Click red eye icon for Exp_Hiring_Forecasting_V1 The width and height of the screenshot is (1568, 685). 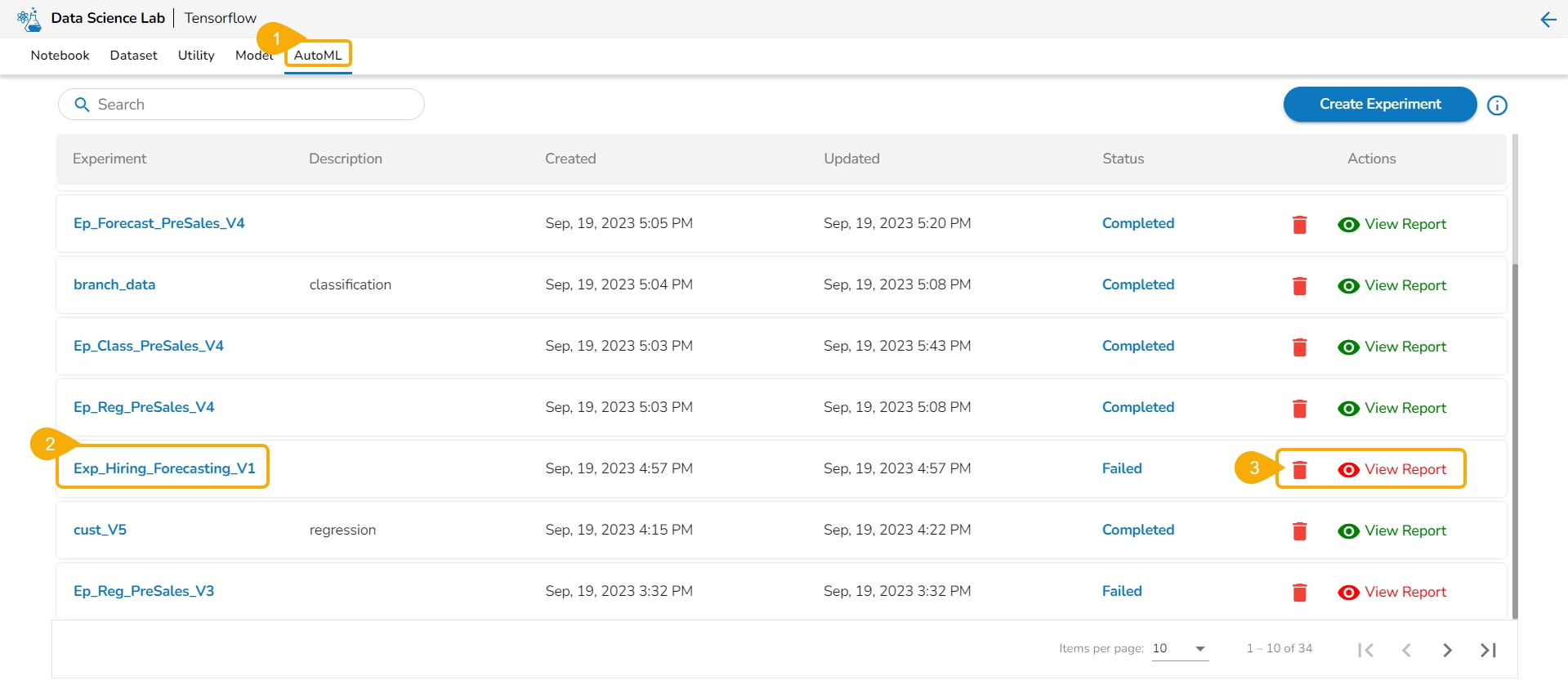click(x=1348, y=469)
